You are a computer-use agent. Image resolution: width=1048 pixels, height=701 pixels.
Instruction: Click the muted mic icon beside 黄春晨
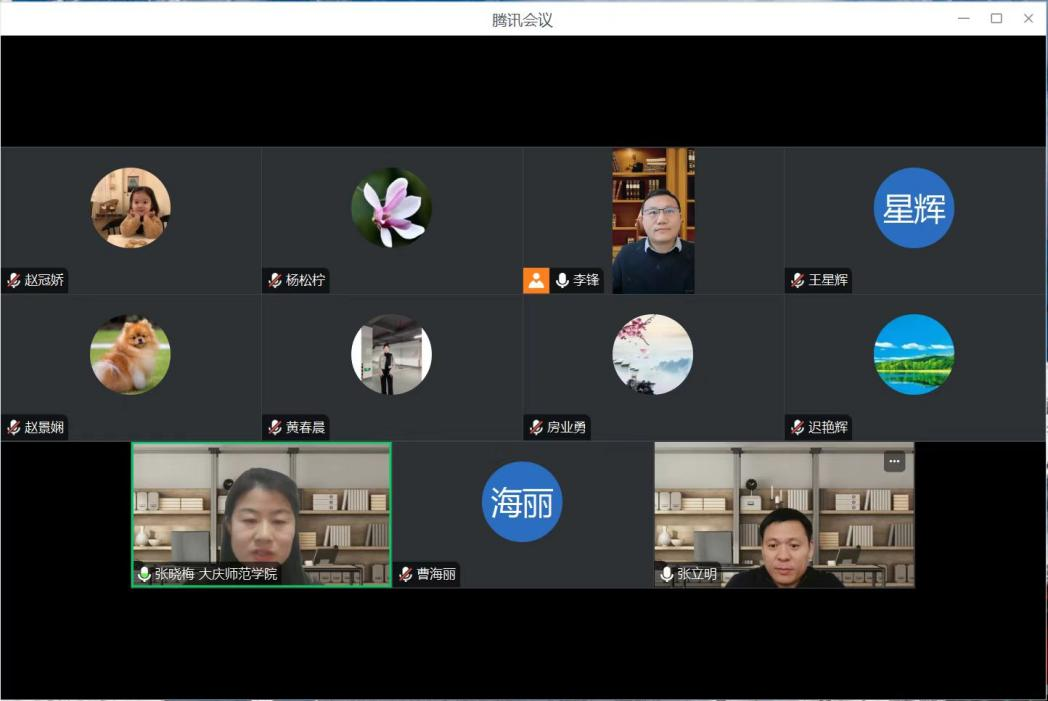(275, 428)
